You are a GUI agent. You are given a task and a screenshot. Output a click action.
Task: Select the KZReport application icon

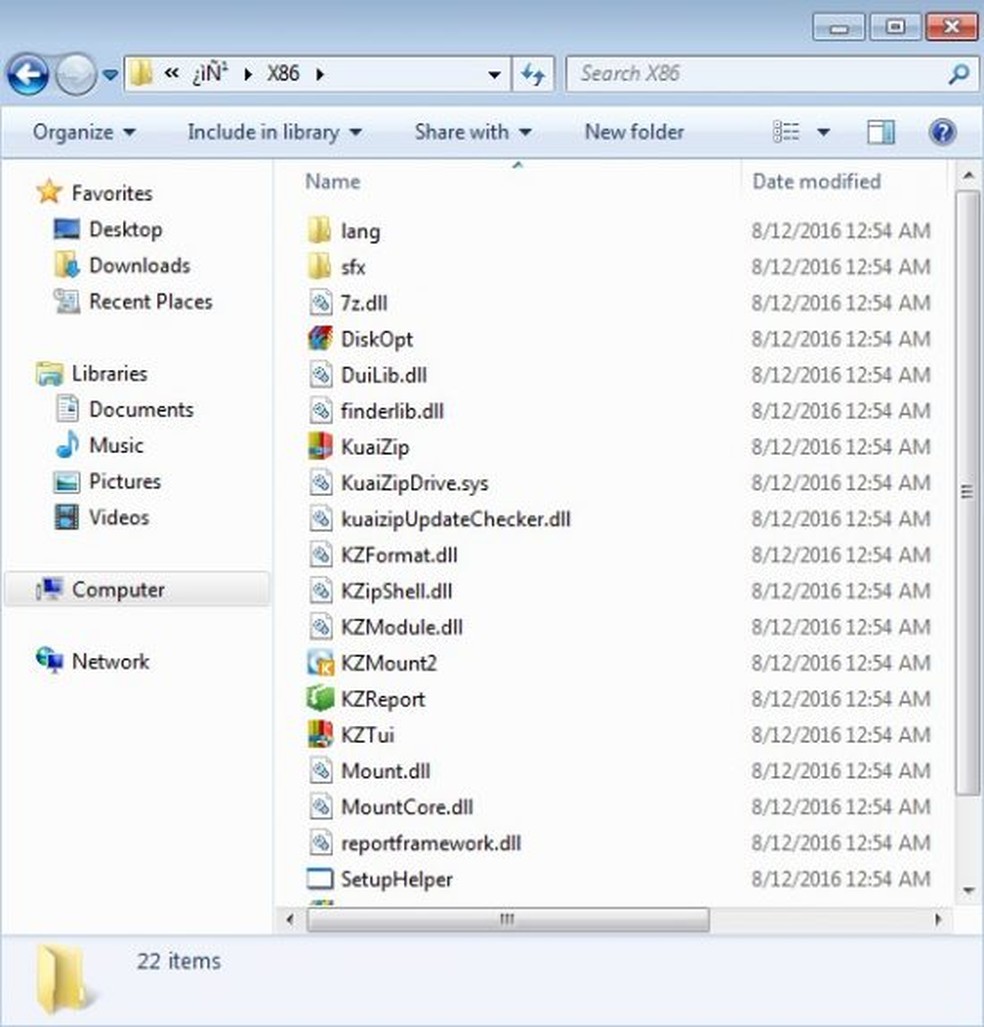320,699
